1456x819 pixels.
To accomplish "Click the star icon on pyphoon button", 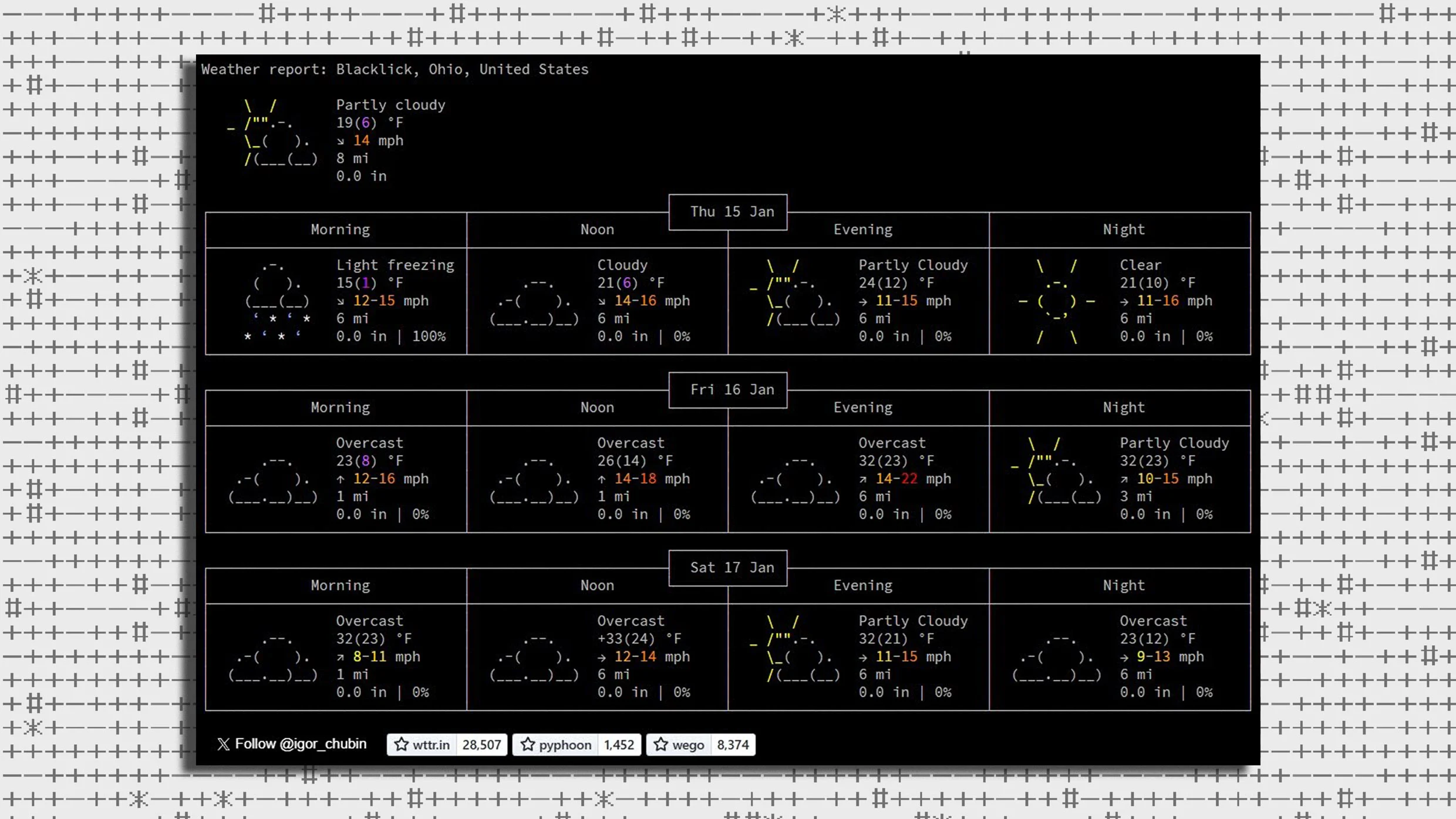I will click(528, 744).
